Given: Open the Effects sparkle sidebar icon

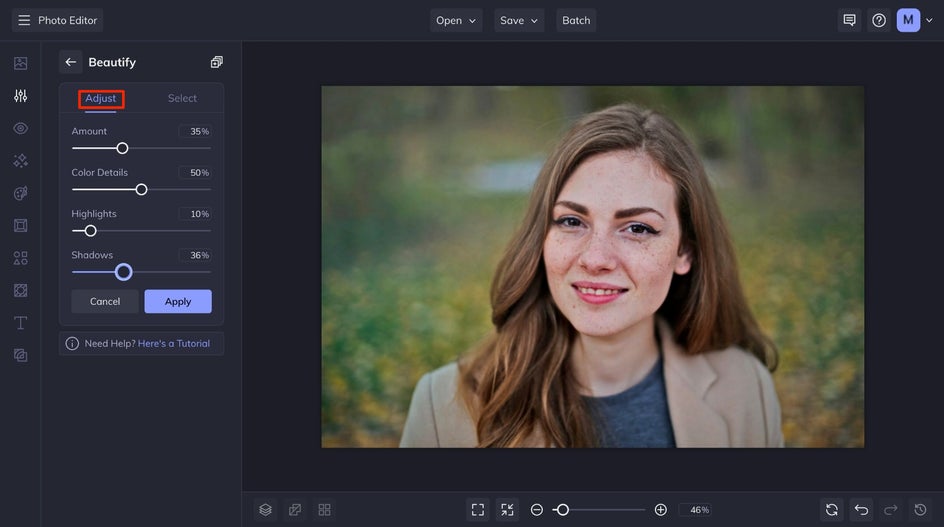Looking at the screenshot, I should pos(20,161).
